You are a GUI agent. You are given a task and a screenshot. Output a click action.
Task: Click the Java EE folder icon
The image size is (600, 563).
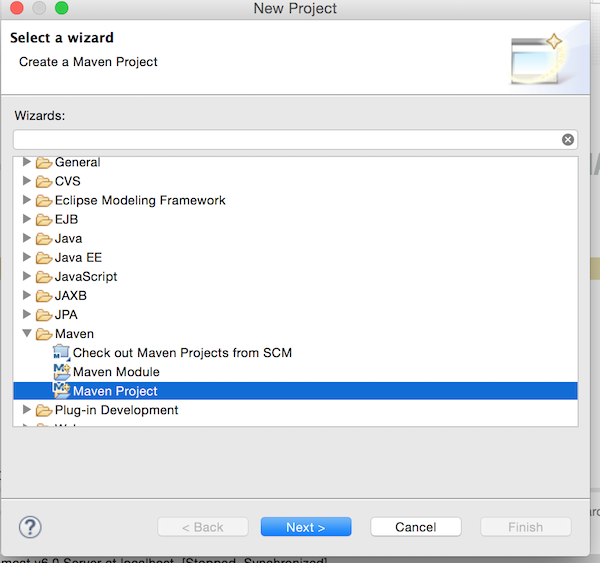[x=44, y=258]
